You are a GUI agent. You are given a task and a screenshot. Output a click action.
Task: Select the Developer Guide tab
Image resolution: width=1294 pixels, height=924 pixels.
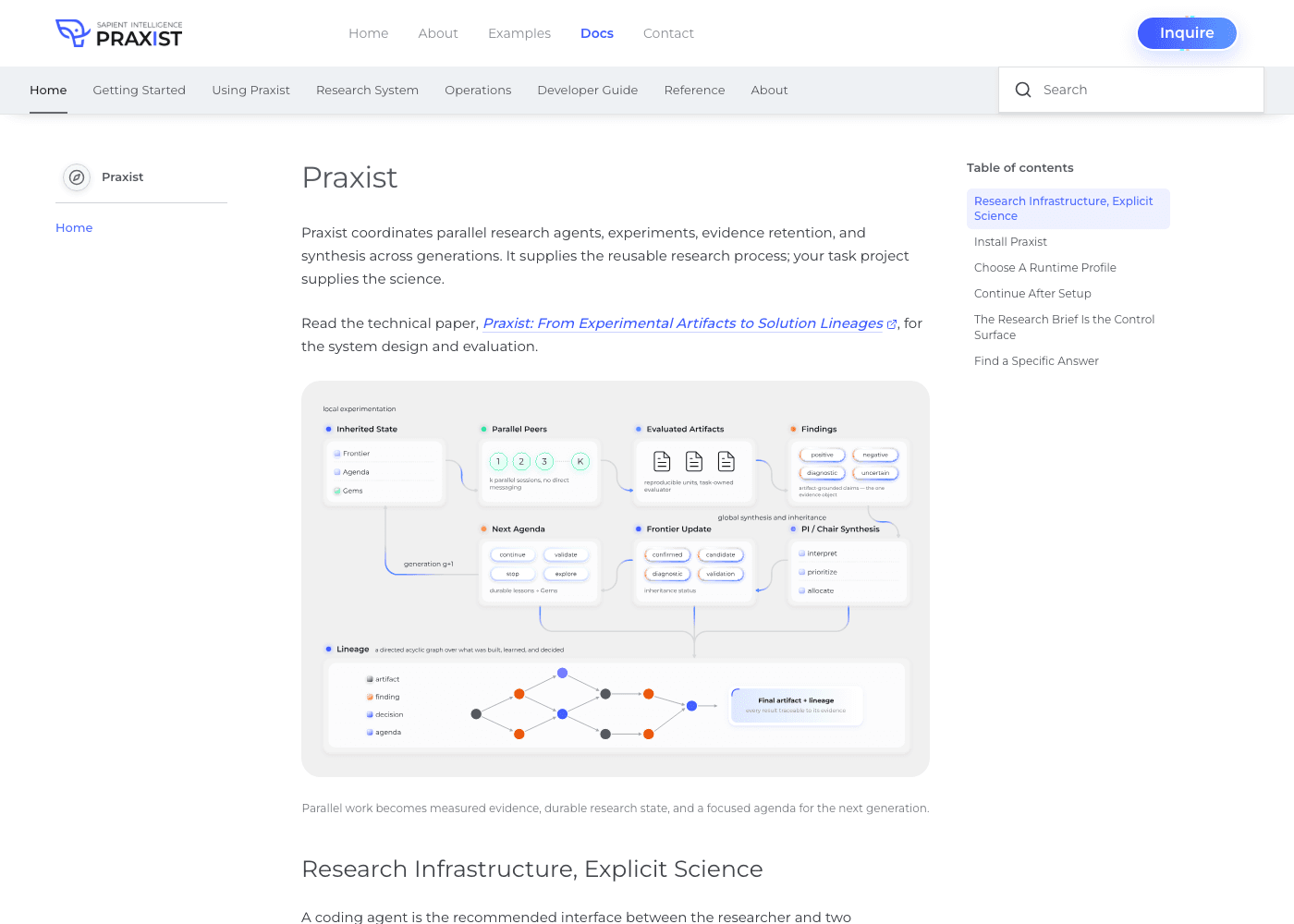(x=588, y=90)
